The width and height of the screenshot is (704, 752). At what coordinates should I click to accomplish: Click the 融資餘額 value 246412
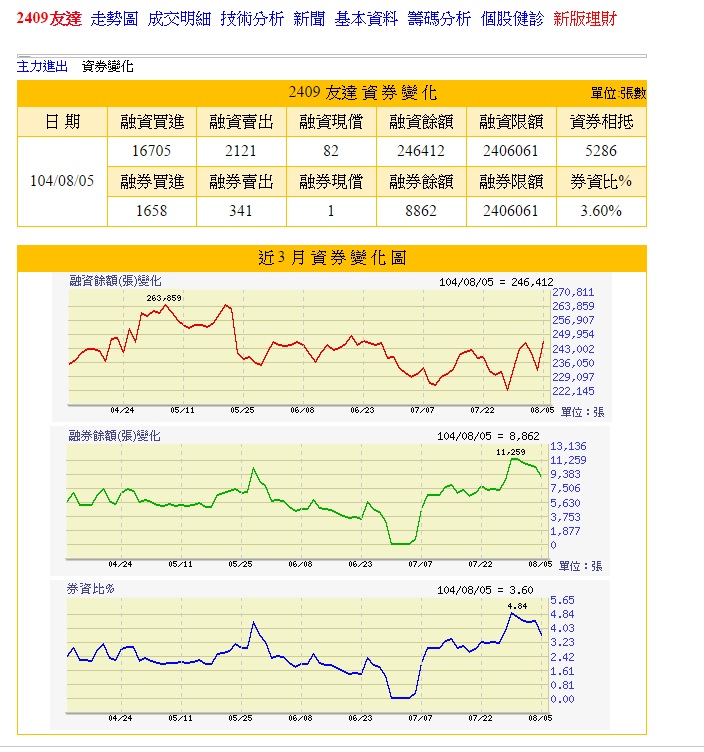coord(421,151)
